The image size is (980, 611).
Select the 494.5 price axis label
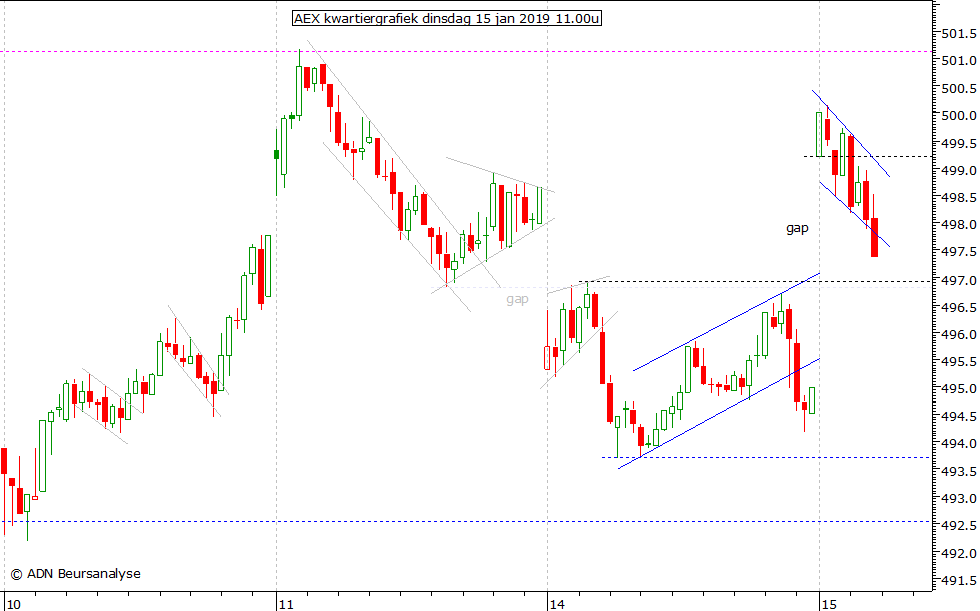pyautogui.click(x=959, y=416)
